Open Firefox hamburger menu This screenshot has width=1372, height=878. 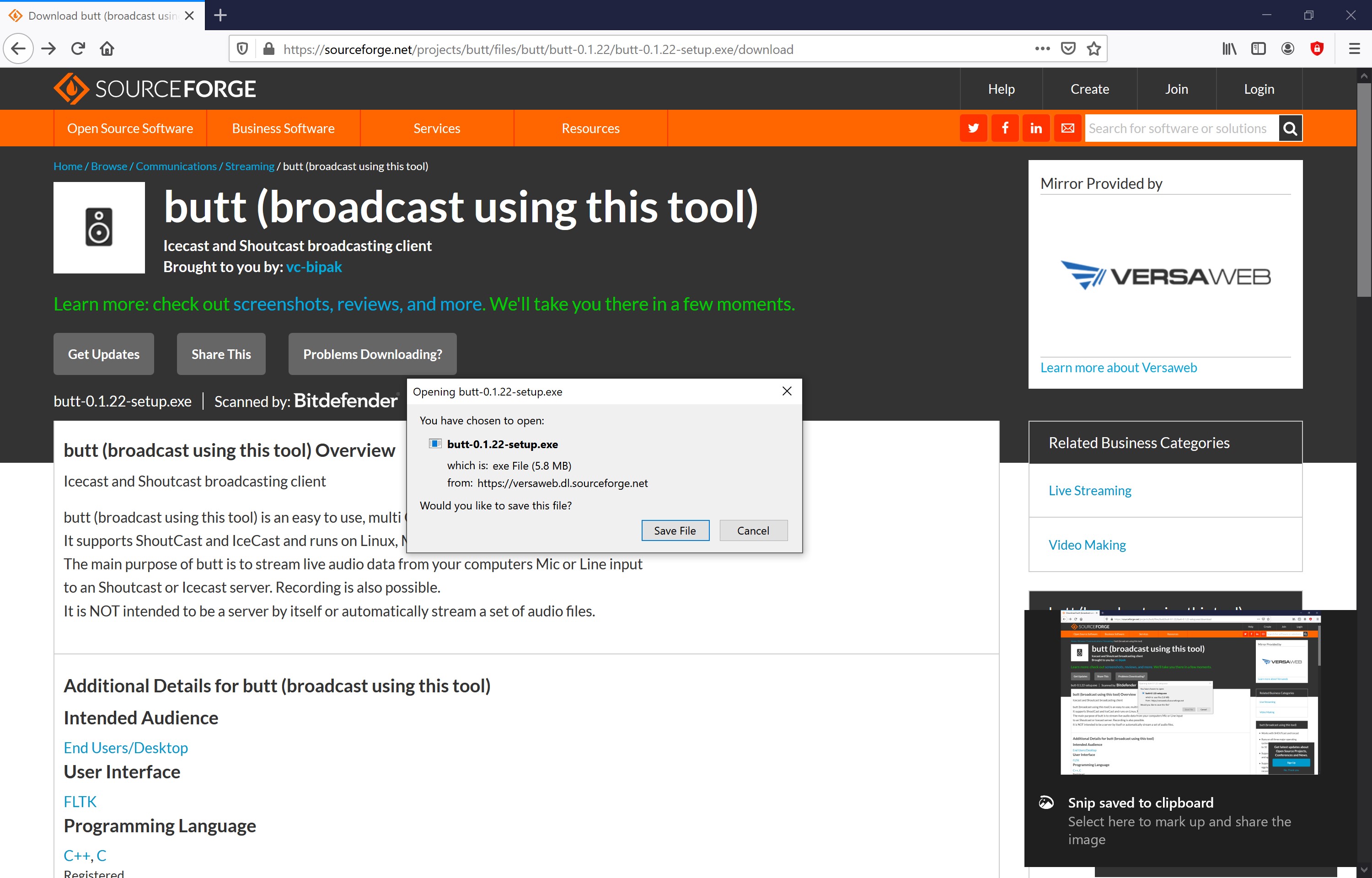coord(1354,49)
